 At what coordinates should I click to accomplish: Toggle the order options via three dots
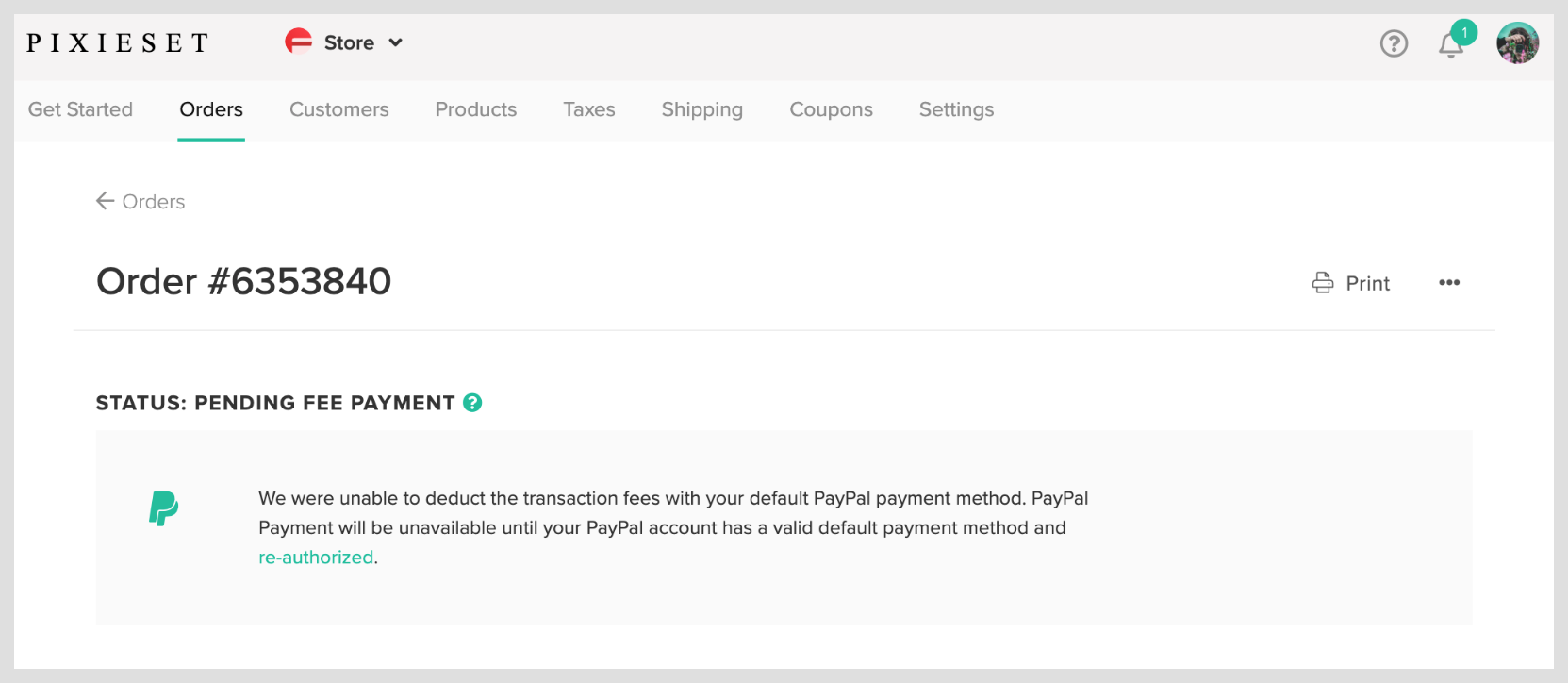click(1449, 282)
